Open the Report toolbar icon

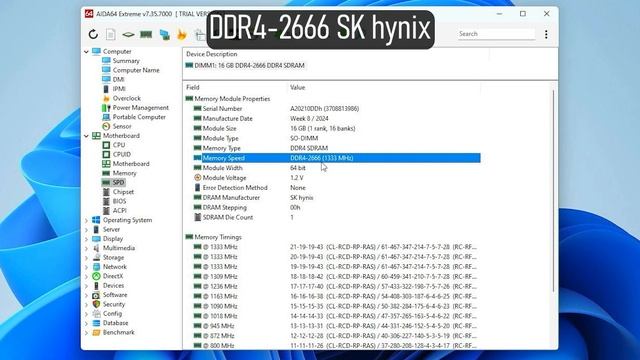[111, 34]
